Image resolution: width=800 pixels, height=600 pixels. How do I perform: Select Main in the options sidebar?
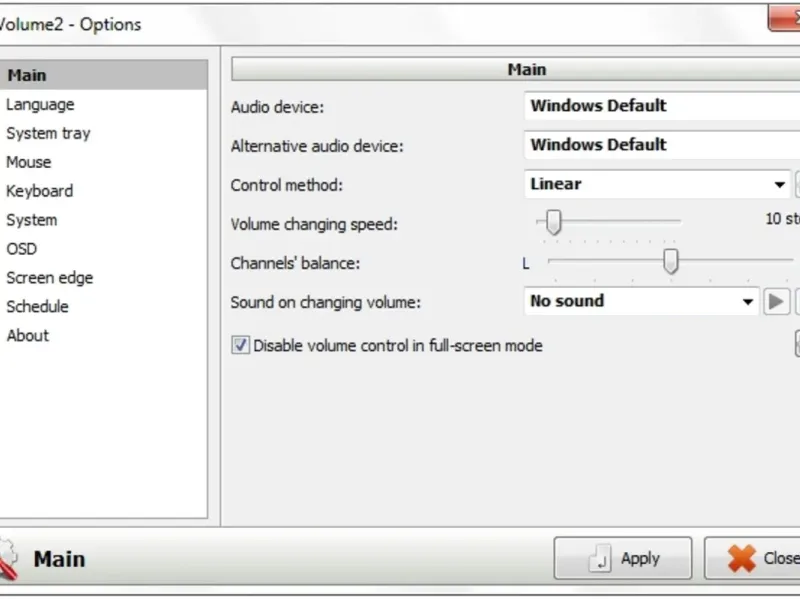[x=104, y=75]
